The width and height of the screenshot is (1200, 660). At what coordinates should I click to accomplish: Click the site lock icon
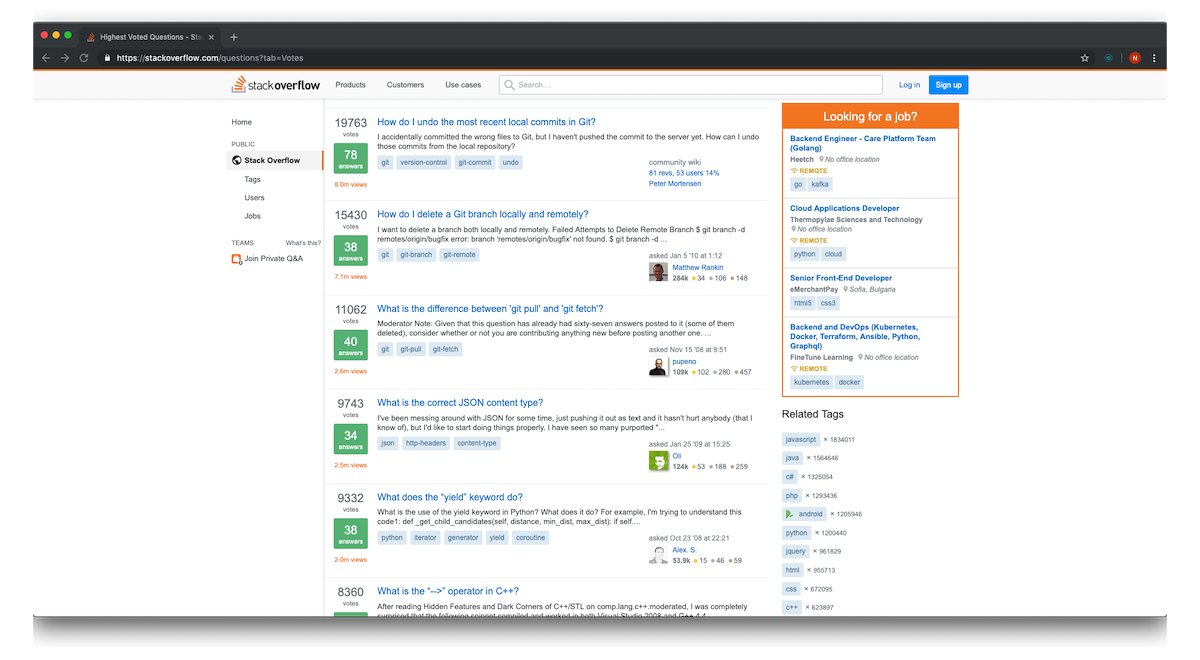click(108, 58)
